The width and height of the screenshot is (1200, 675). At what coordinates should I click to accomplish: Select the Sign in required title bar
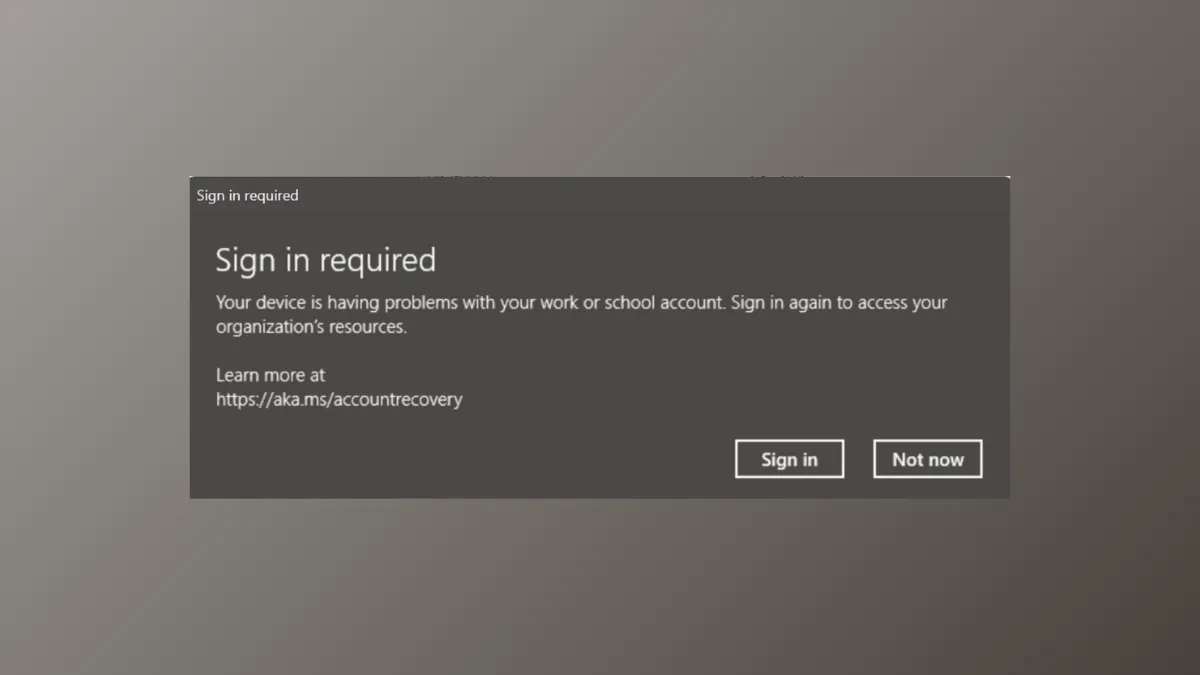(247, 195)
